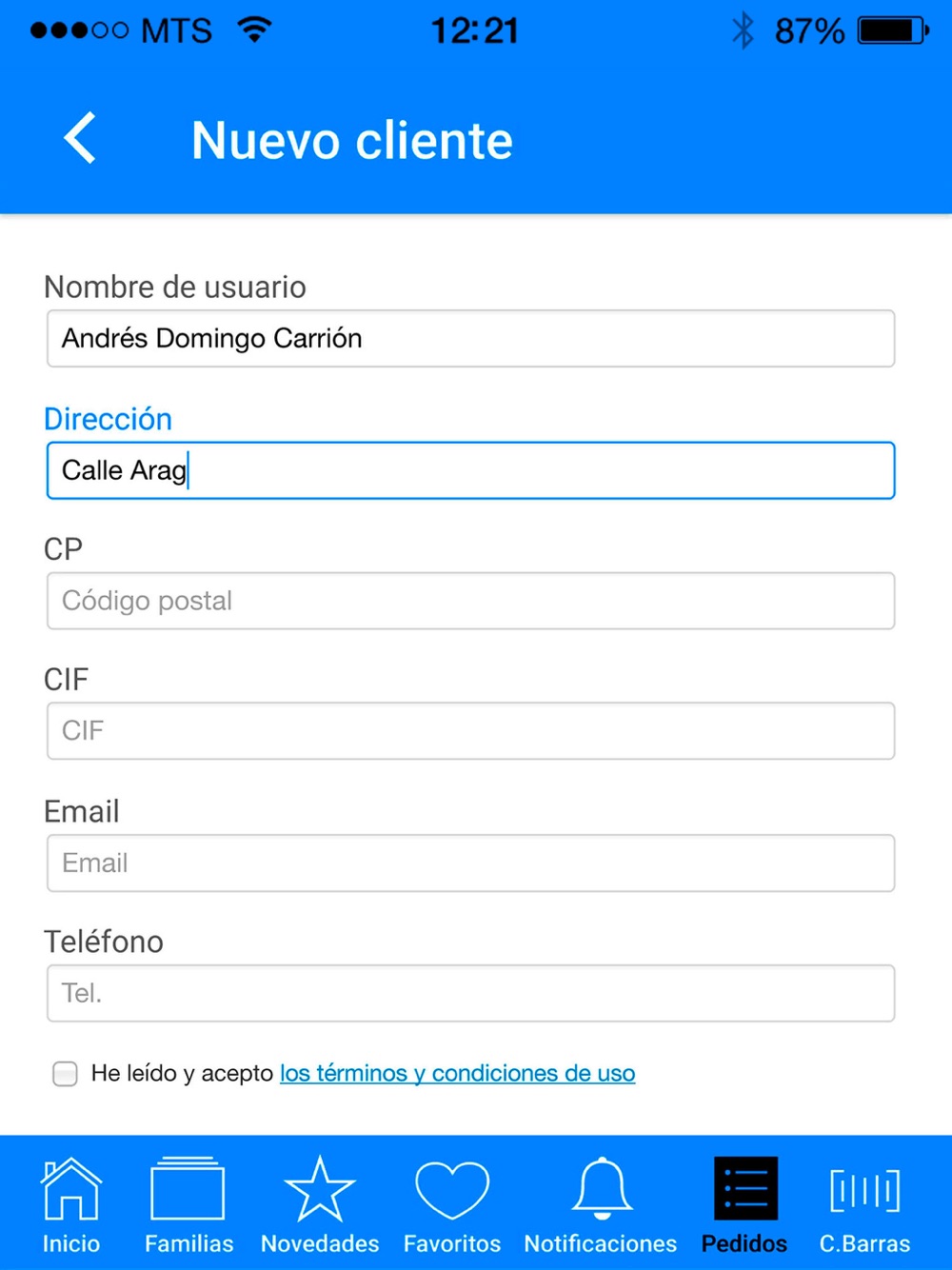
Task: Select the Pedidos list icon
Action: 745,1190
